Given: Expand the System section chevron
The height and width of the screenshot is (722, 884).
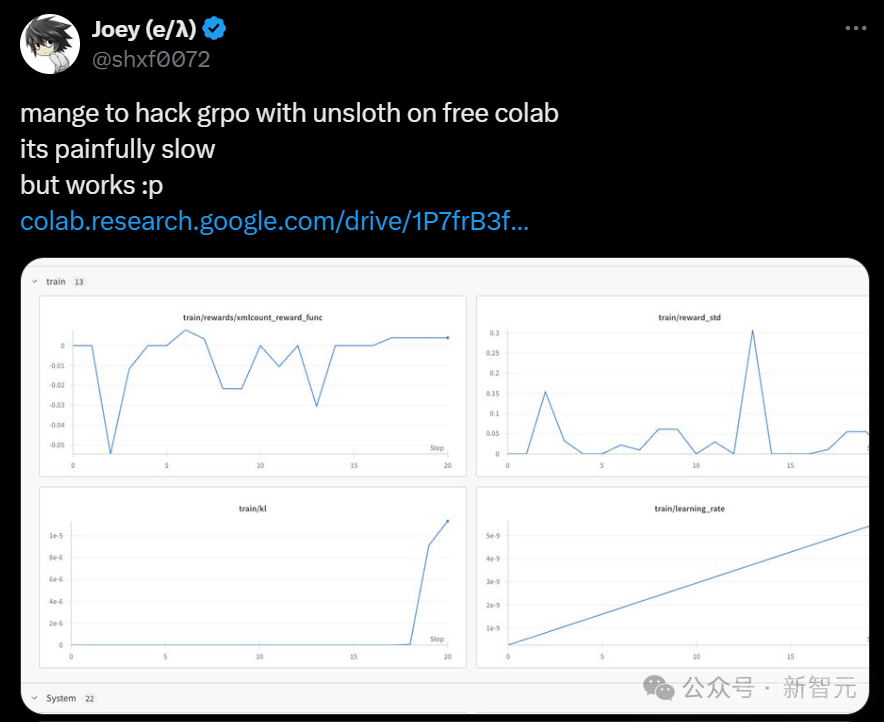Looking at the screenshot, I should 34,698.
